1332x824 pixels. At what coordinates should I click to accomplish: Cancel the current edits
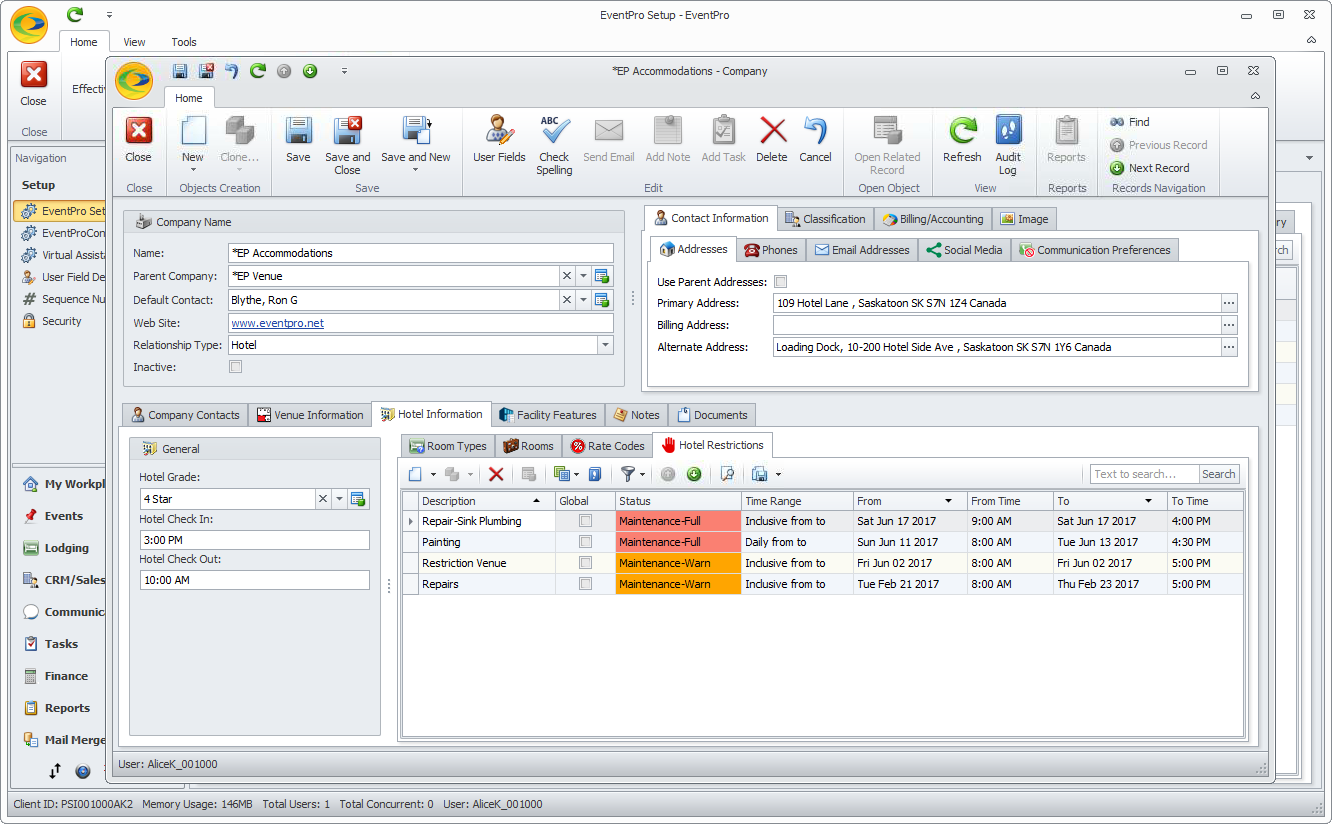815,140
